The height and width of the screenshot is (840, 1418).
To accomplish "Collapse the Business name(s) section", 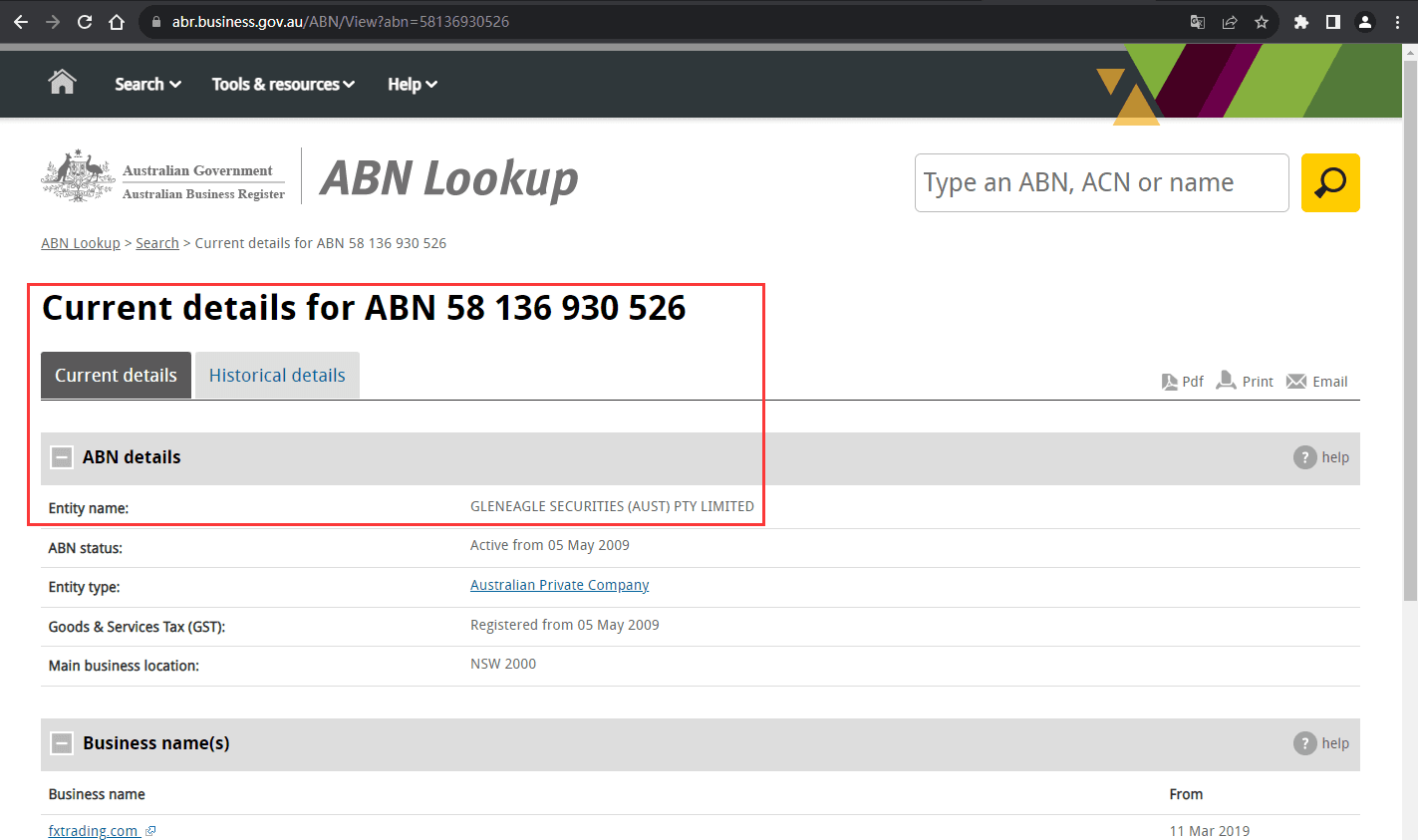I will point(62,743).
